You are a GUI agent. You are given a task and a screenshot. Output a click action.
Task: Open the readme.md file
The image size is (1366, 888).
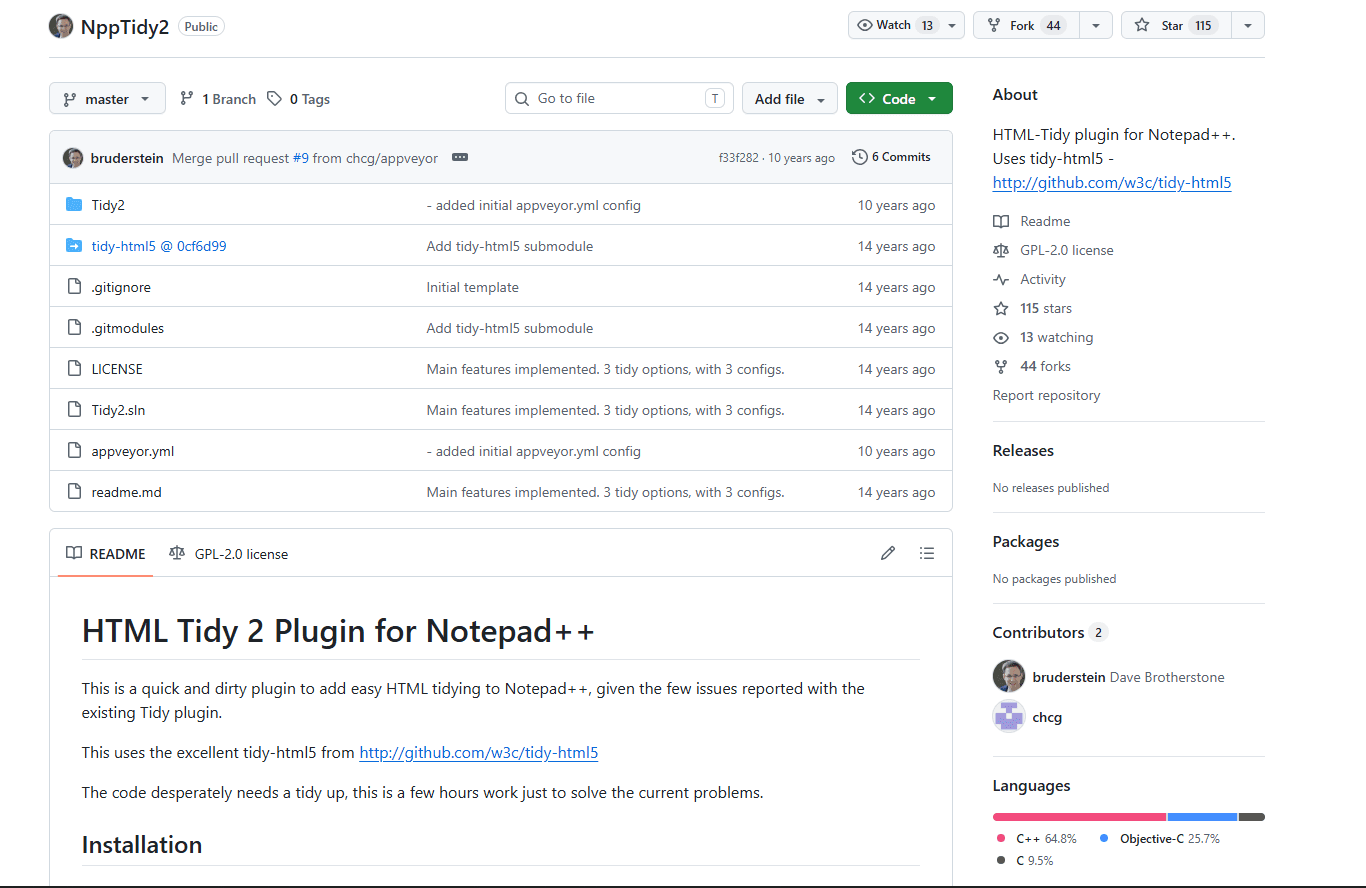coord(126,492)
